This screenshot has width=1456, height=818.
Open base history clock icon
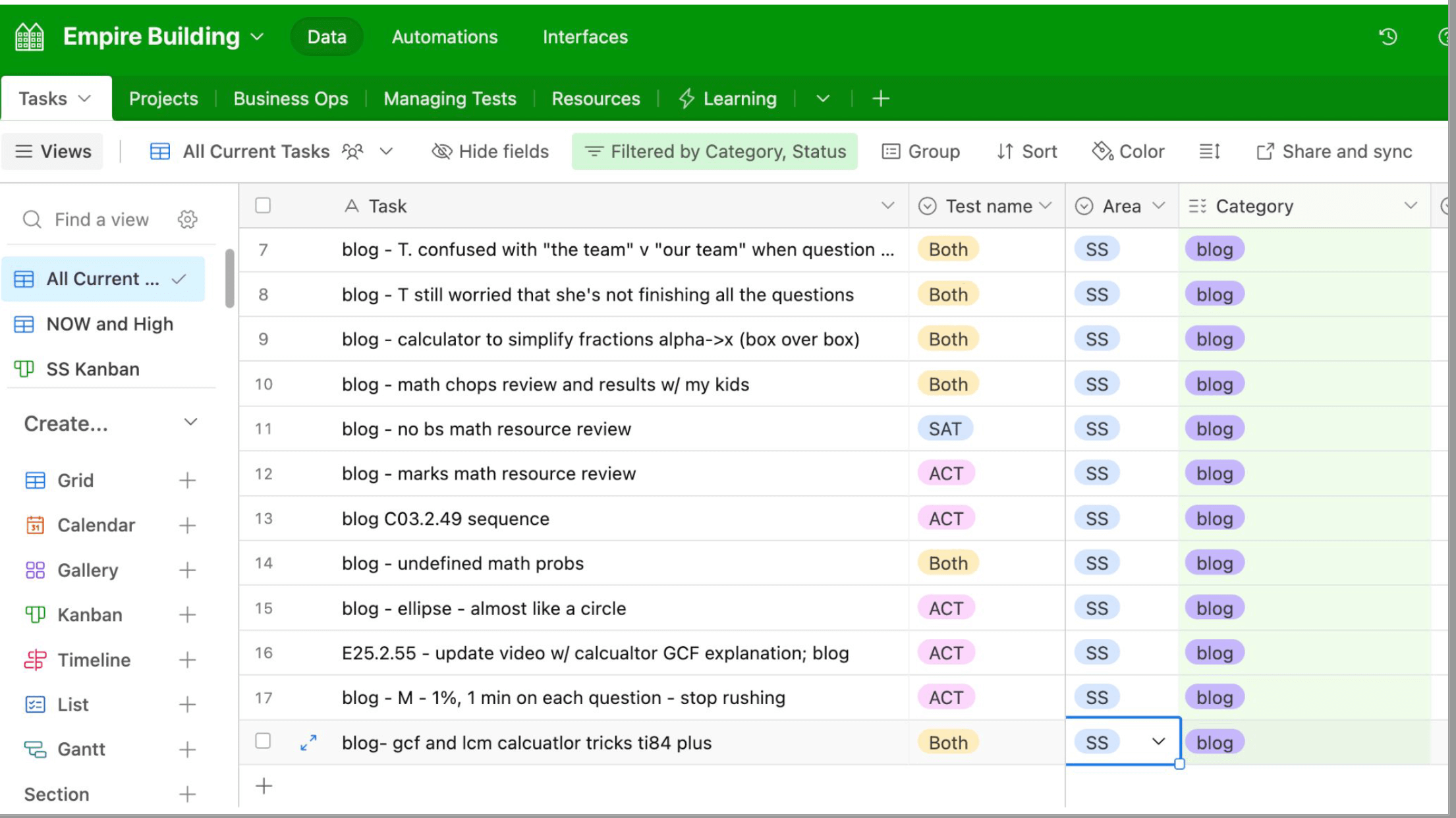1388,37
